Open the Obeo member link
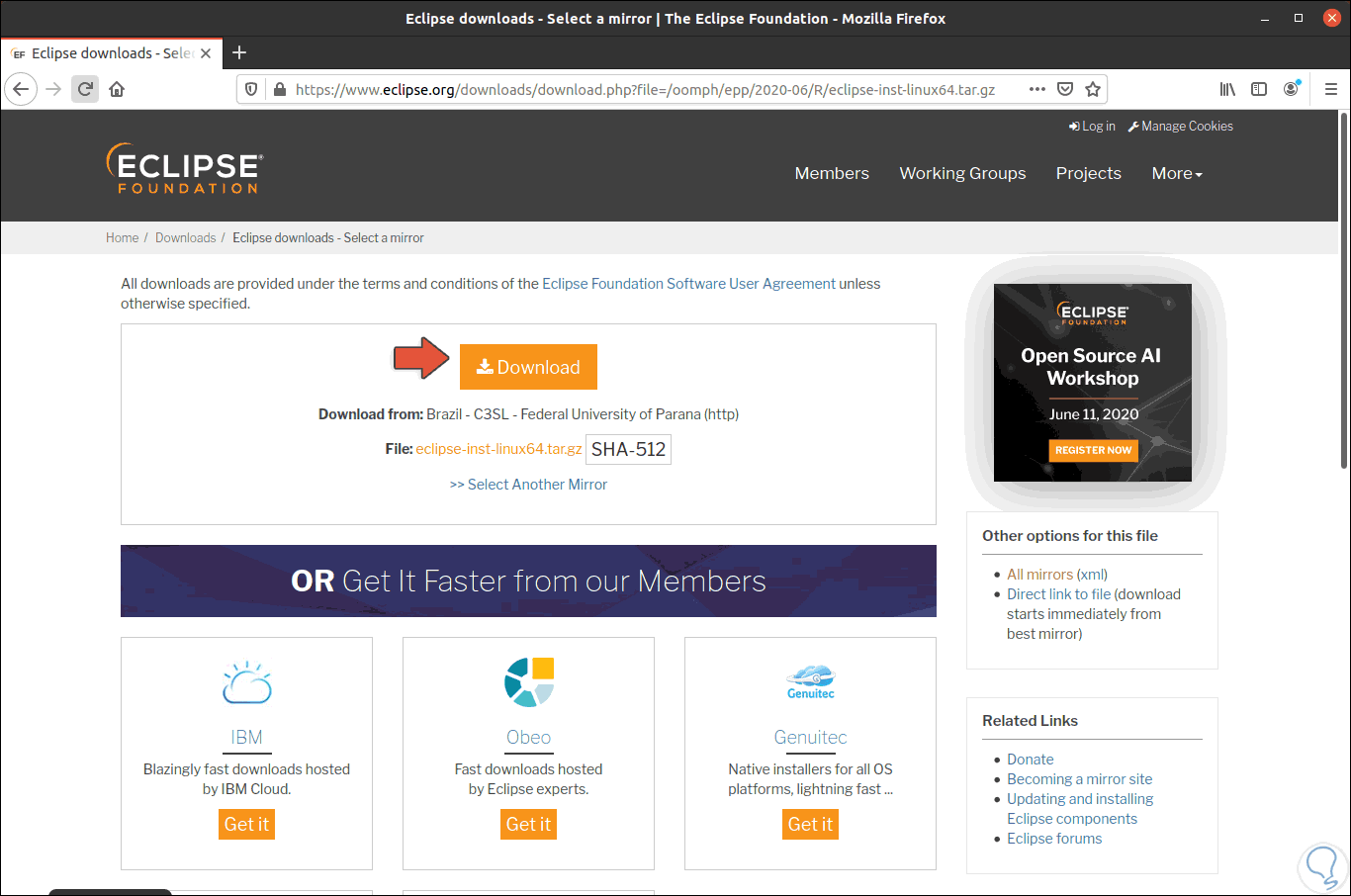Image resolution: width=1351 pixels, height=896 pixels. 529,738
